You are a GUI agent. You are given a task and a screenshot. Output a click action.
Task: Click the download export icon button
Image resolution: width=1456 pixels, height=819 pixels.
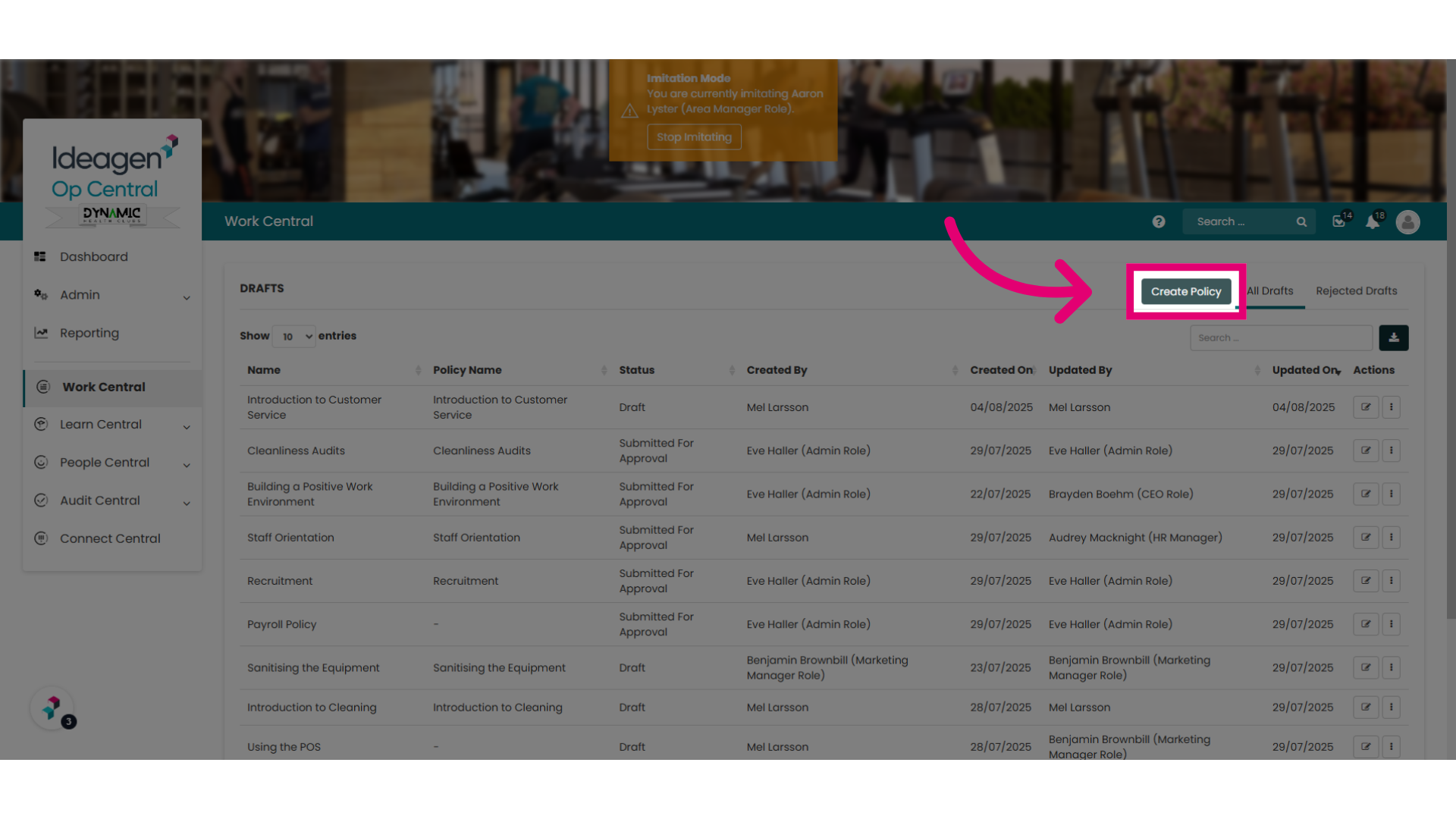(x=1394, y=338)
